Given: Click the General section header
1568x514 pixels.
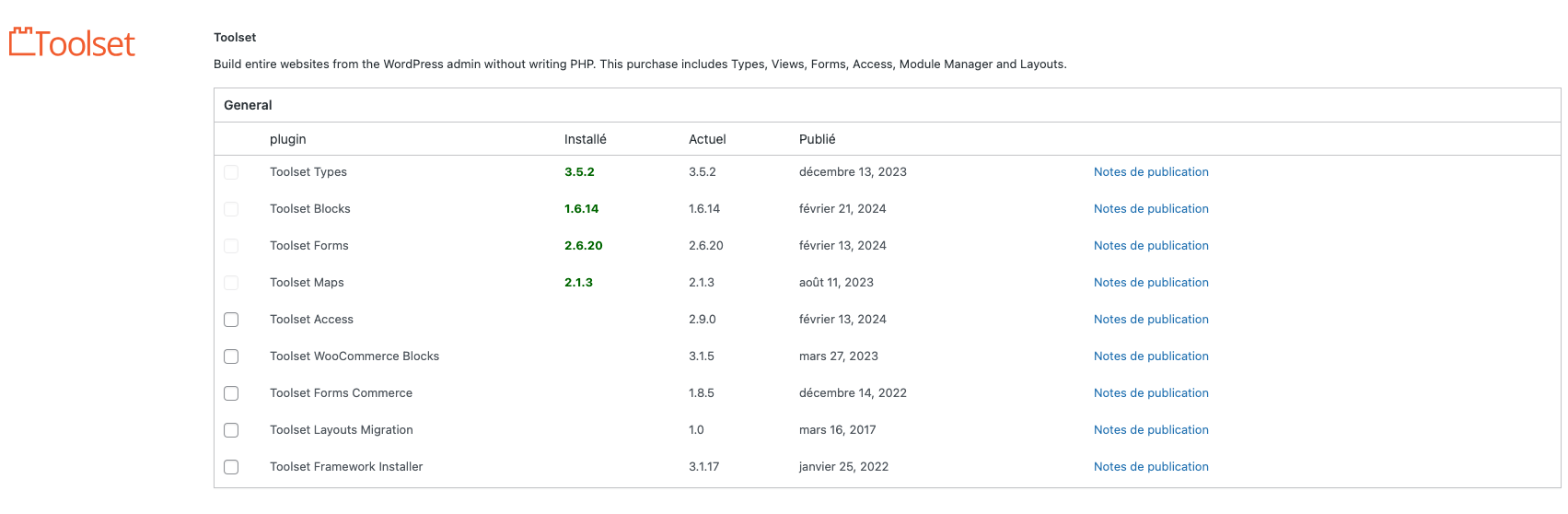Looking at the screenshot, I should point(248,105).
